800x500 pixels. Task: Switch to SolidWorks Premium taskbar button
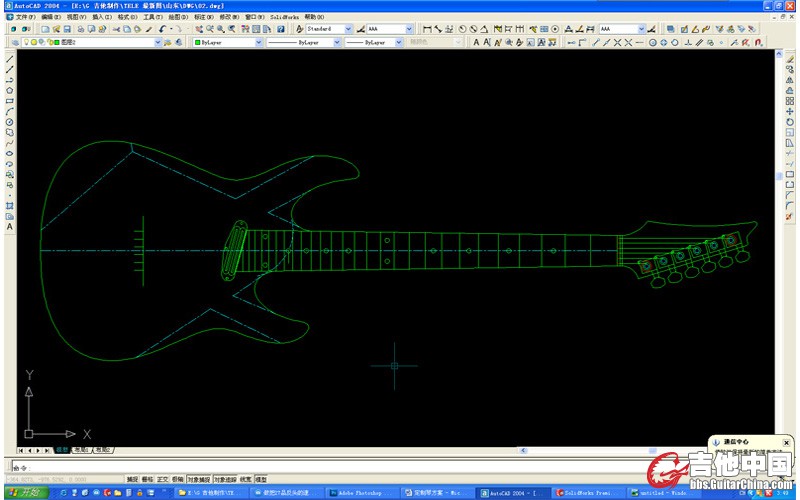pos(589,493)
